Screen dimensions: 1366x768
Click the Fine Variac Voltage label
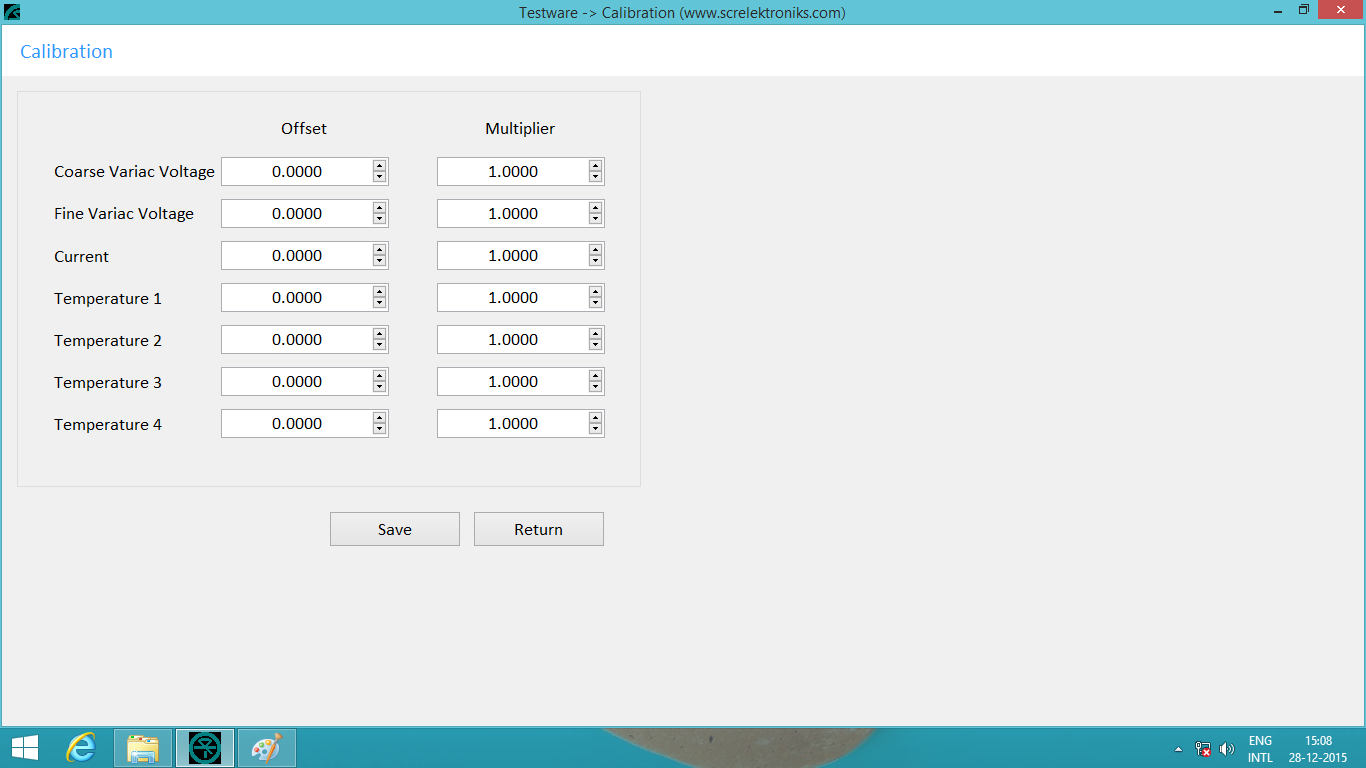pyautogui.click(x=124, y=214)
